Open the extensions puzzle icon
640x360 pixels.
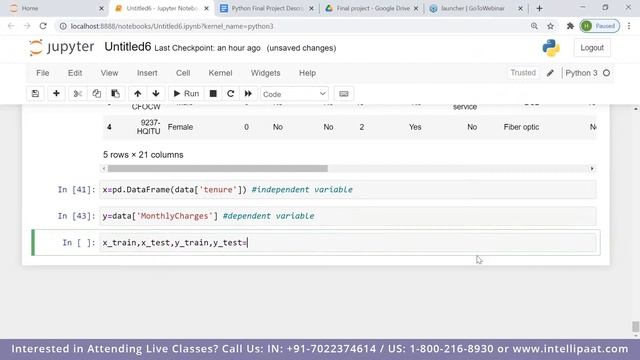click(x=570, y=26)
